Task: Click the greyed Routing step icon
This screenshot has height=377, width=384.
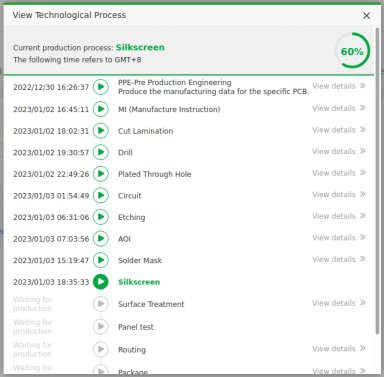Action: (101, 349)
